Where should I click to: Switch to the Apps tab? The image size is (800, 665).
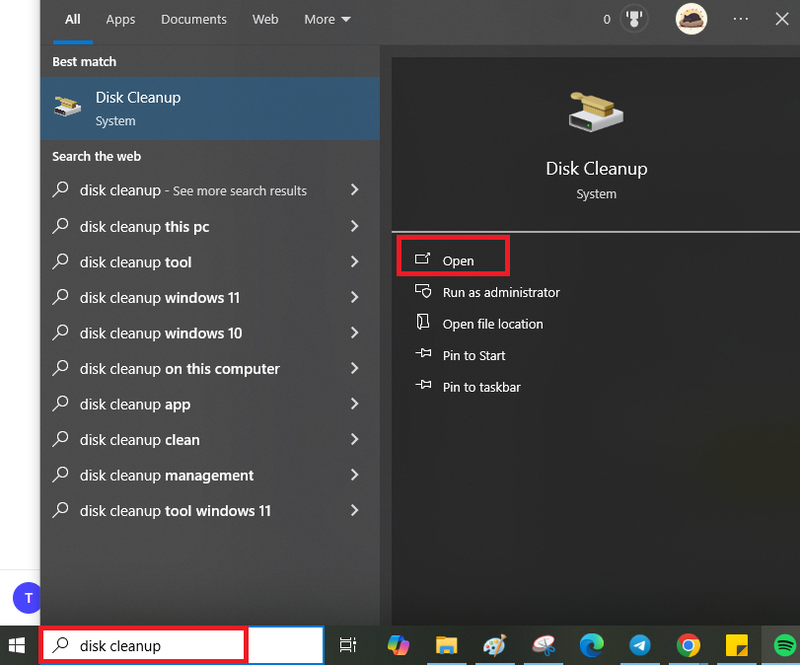click(x=120, y=19)
